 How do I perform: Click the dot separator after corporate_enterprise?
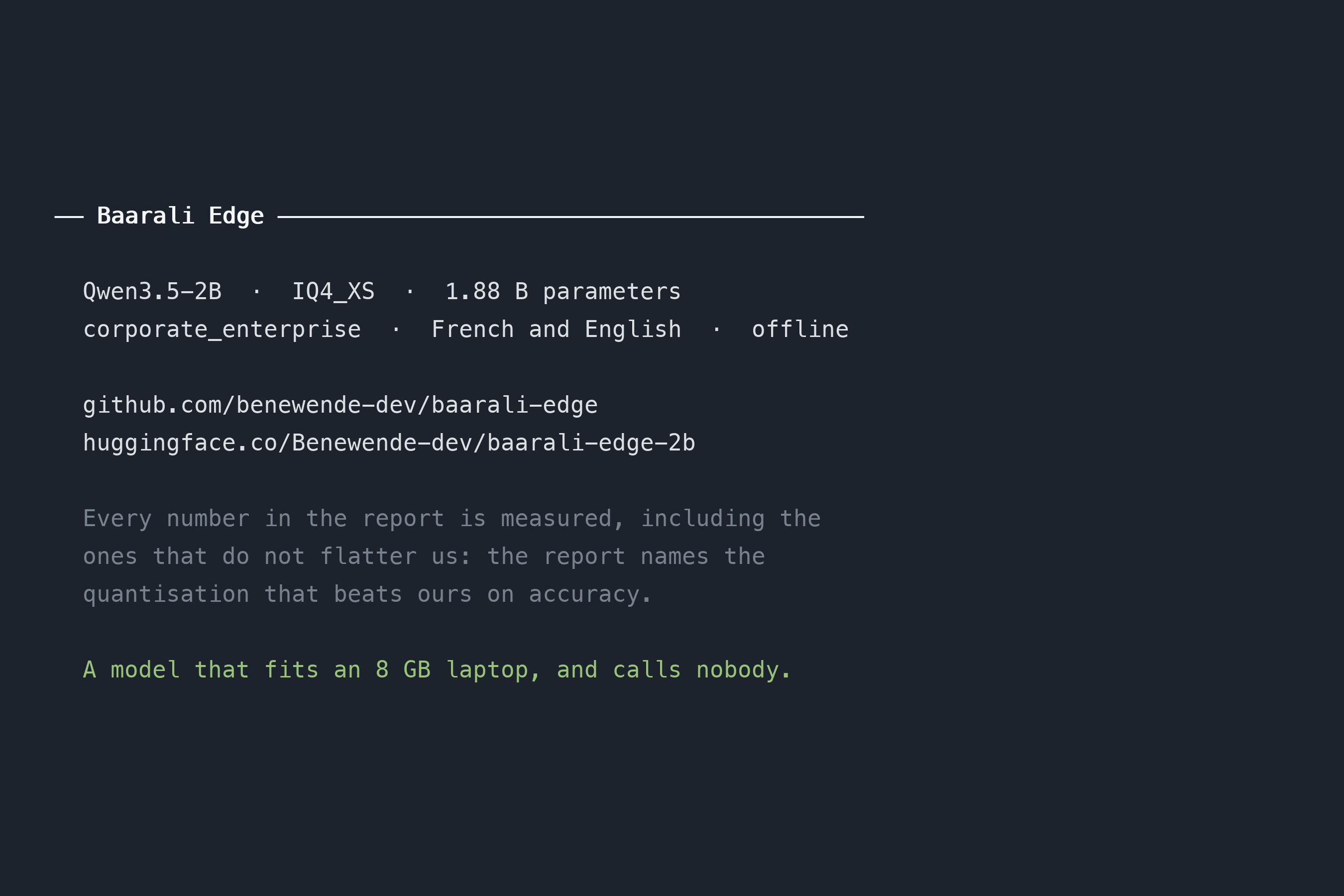[x=397, y=330]
